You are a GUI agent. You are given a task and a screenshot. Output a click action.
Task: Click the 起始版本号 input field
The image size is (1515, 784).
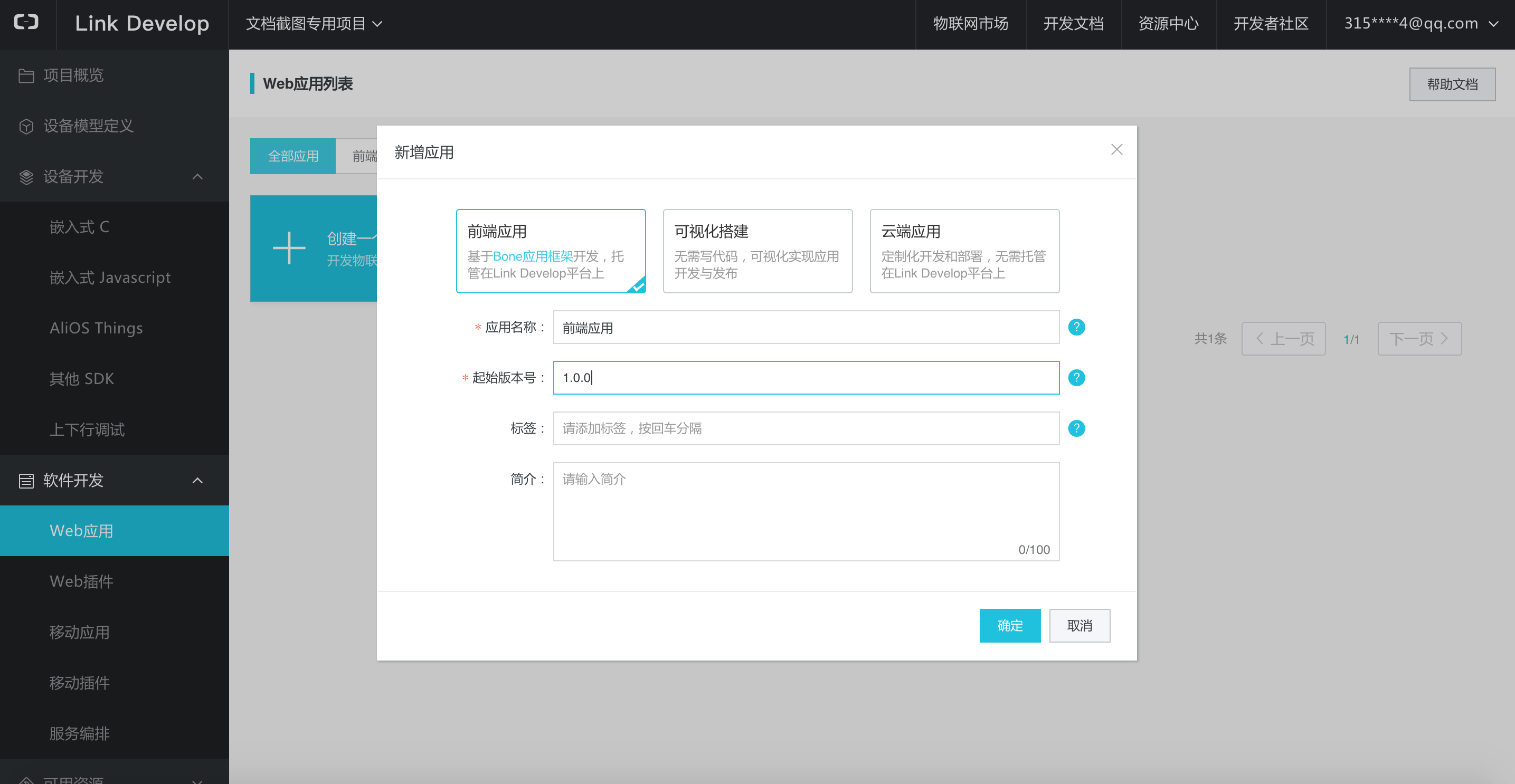[x=806, y=378]
